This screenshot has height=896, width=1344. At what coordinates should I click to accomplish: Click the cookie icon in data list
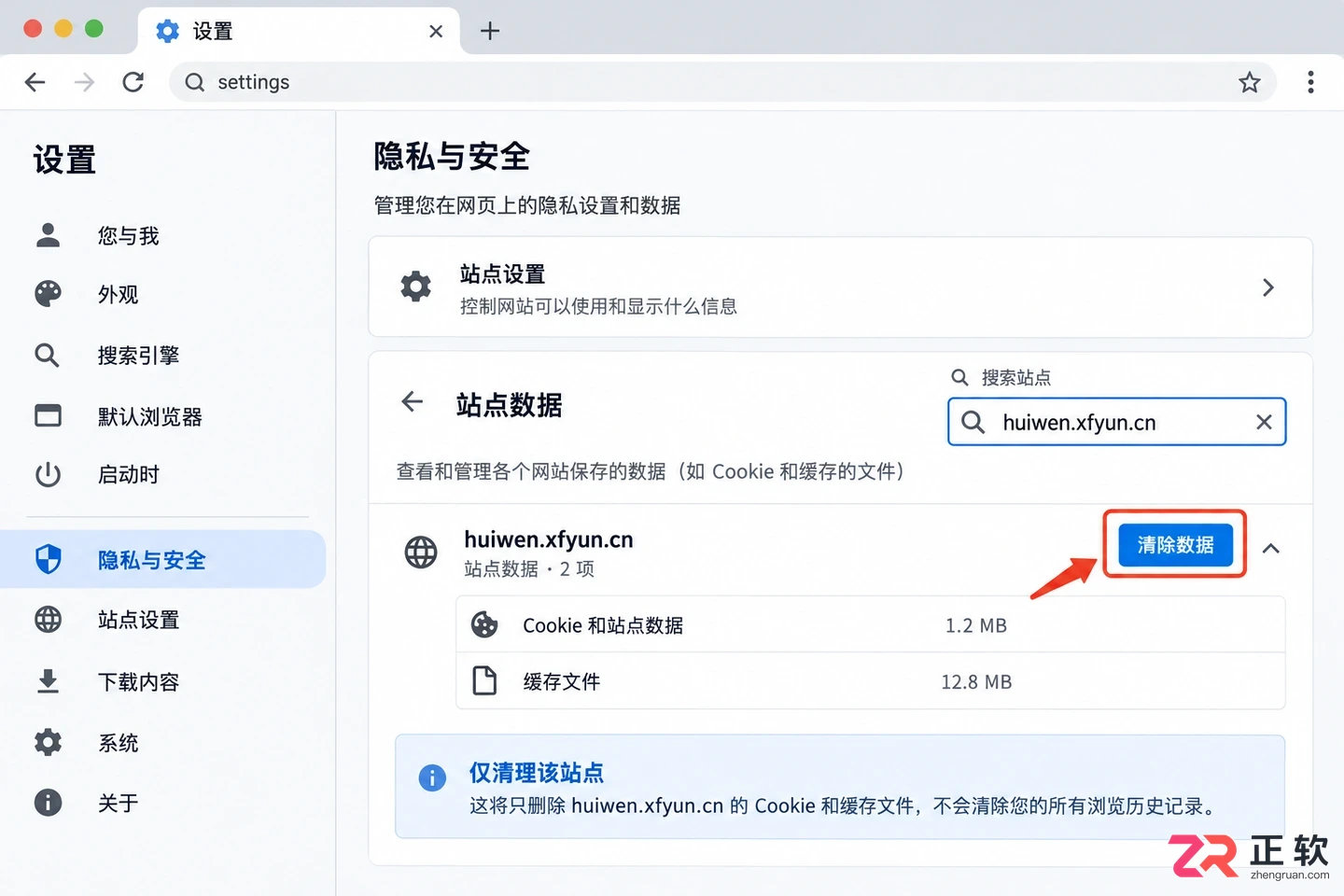[484, 624]
